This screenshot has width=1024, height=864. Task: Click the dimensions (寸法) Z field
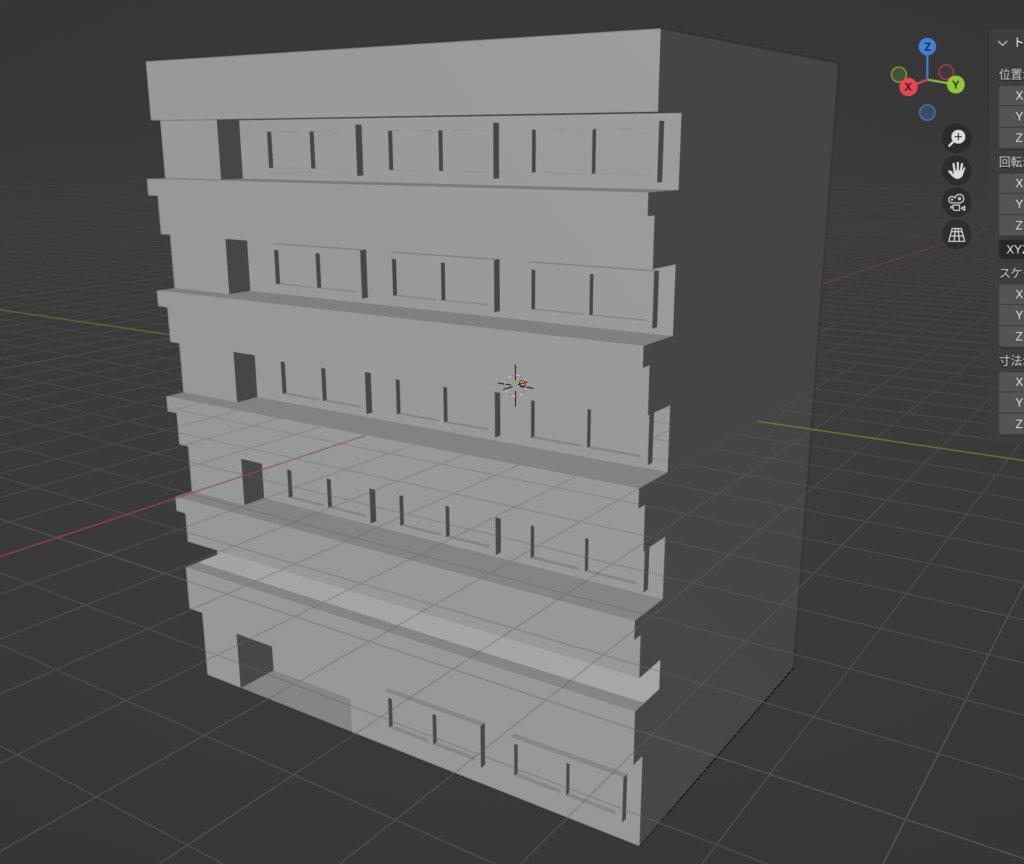[1011, 424]
